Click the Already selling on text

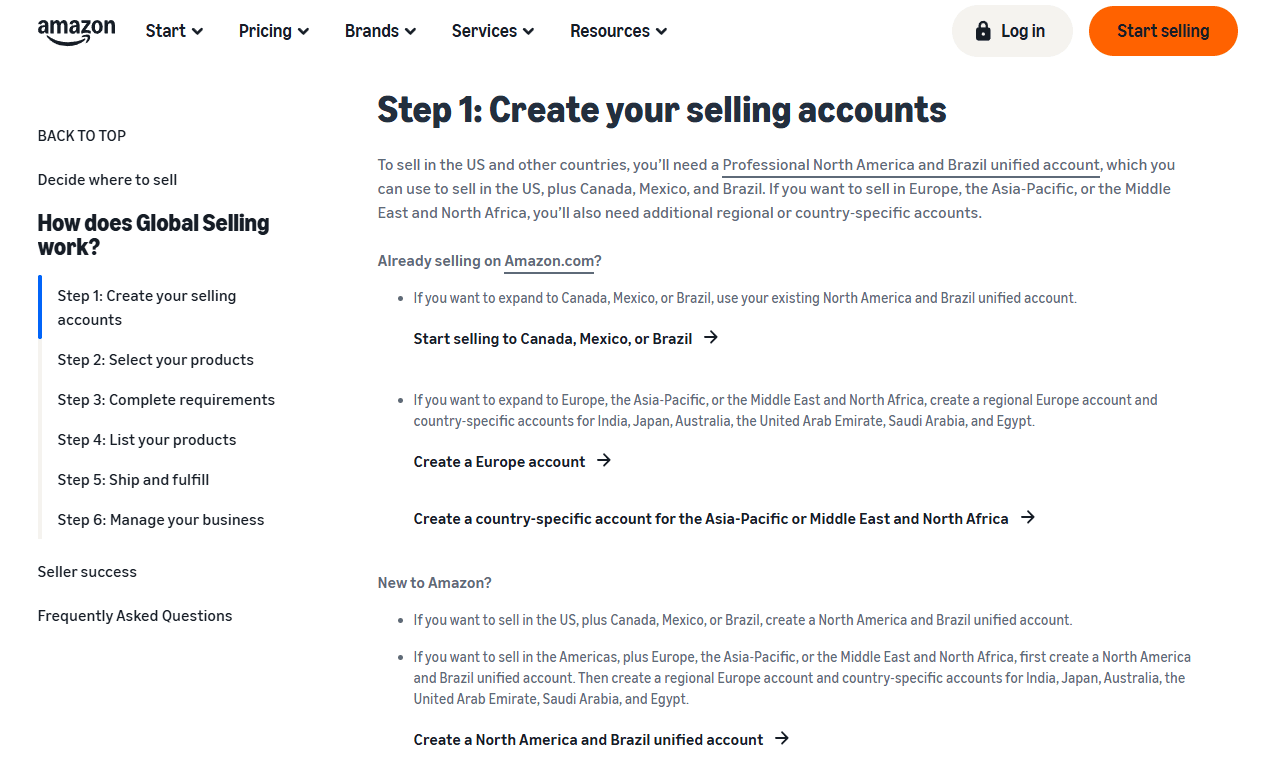[x=439, y=261]
